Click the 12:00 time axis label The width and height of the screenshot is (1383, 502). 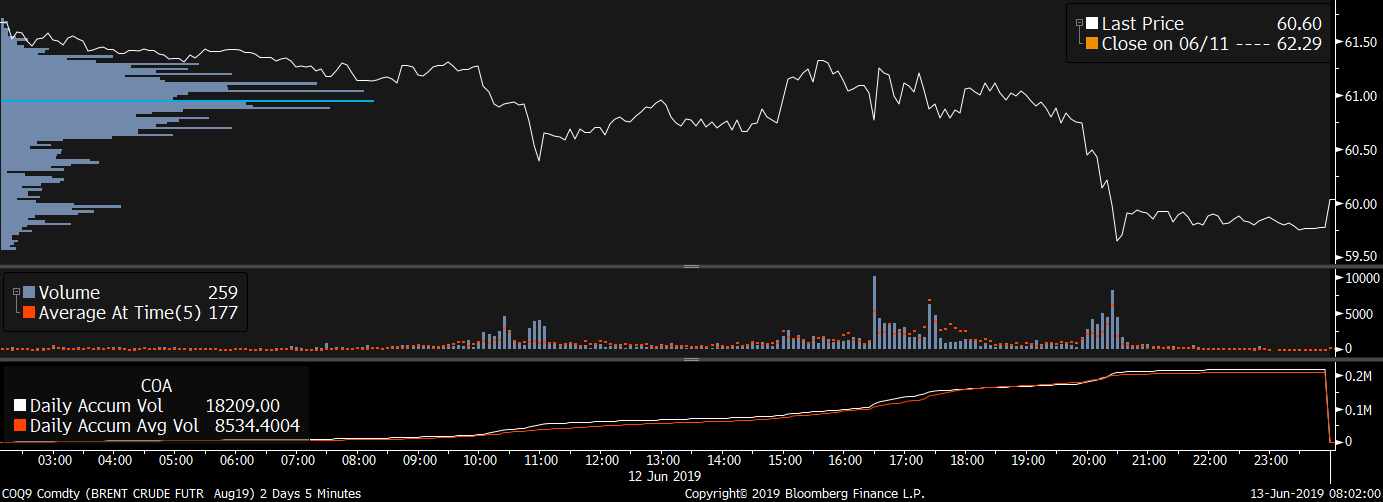(602, 461)
